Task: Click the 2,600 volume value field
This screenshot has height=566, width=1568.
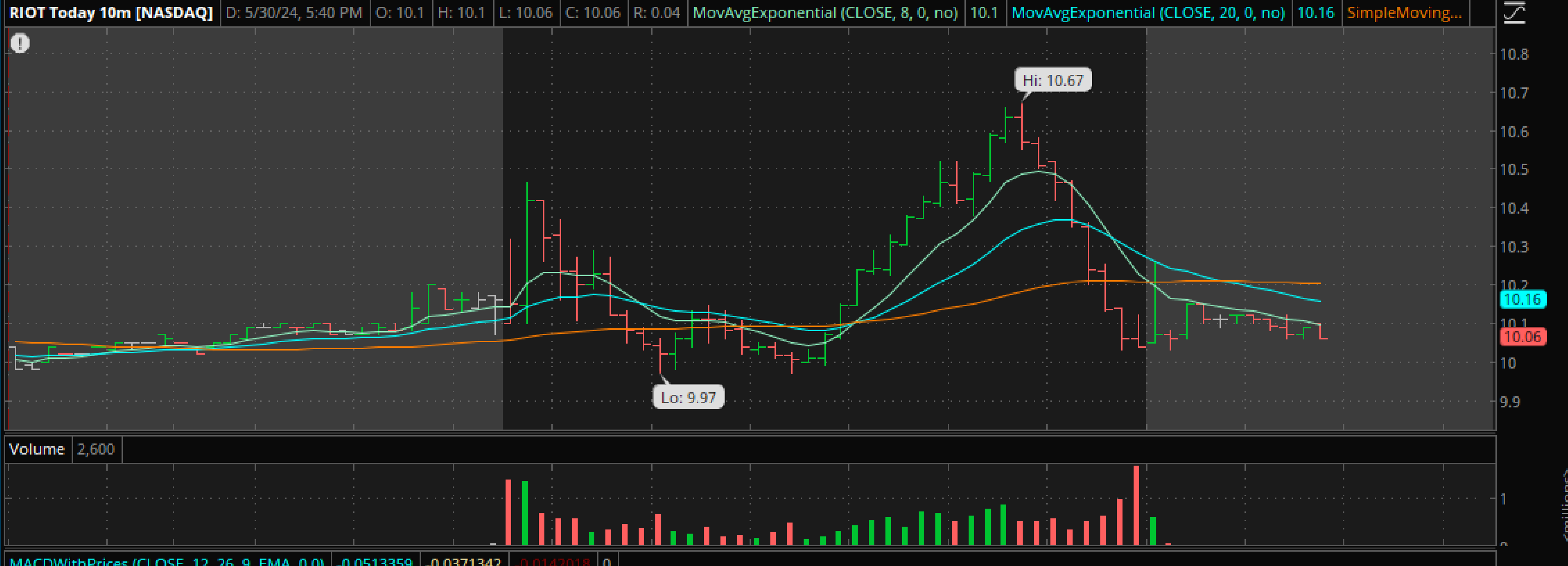Action: pos(96,449)
